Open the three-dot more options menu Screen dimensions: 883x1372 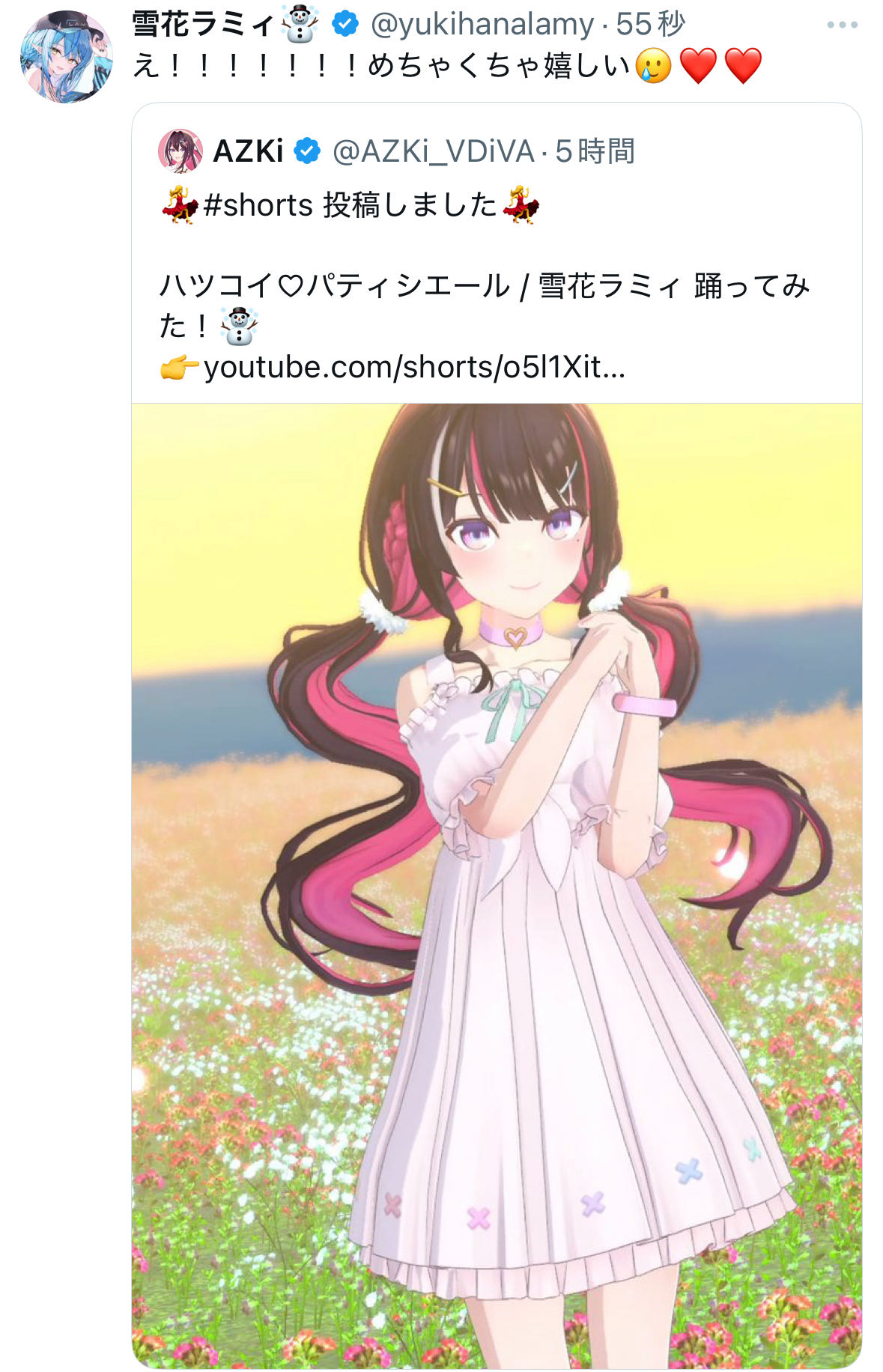pos(842,25)
